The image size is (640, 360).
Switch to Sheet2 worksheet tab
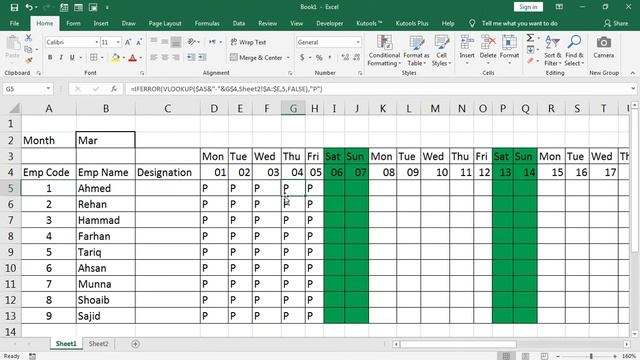99,344
